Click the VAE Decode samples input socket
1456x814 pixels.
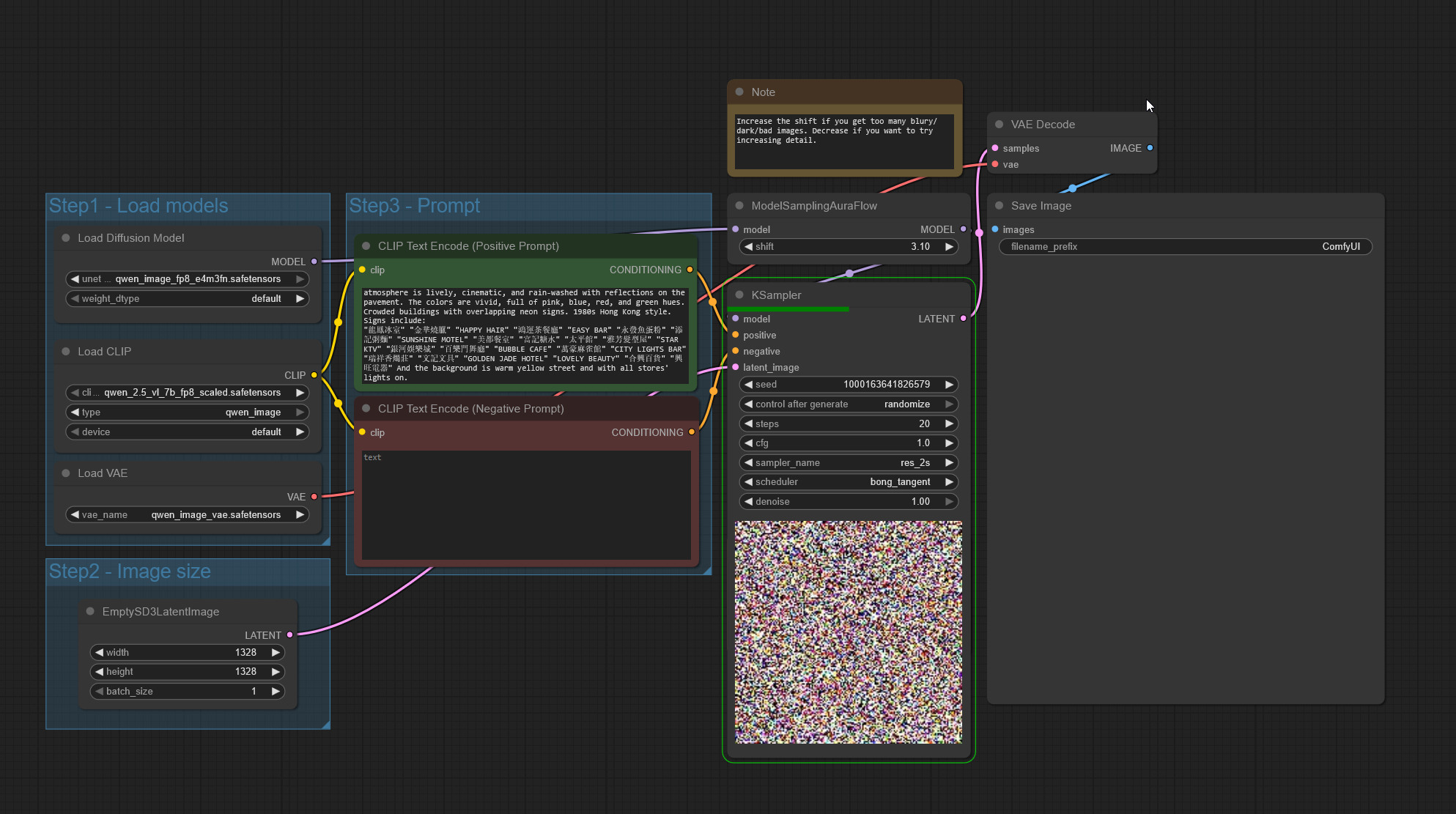click(995, 148)
